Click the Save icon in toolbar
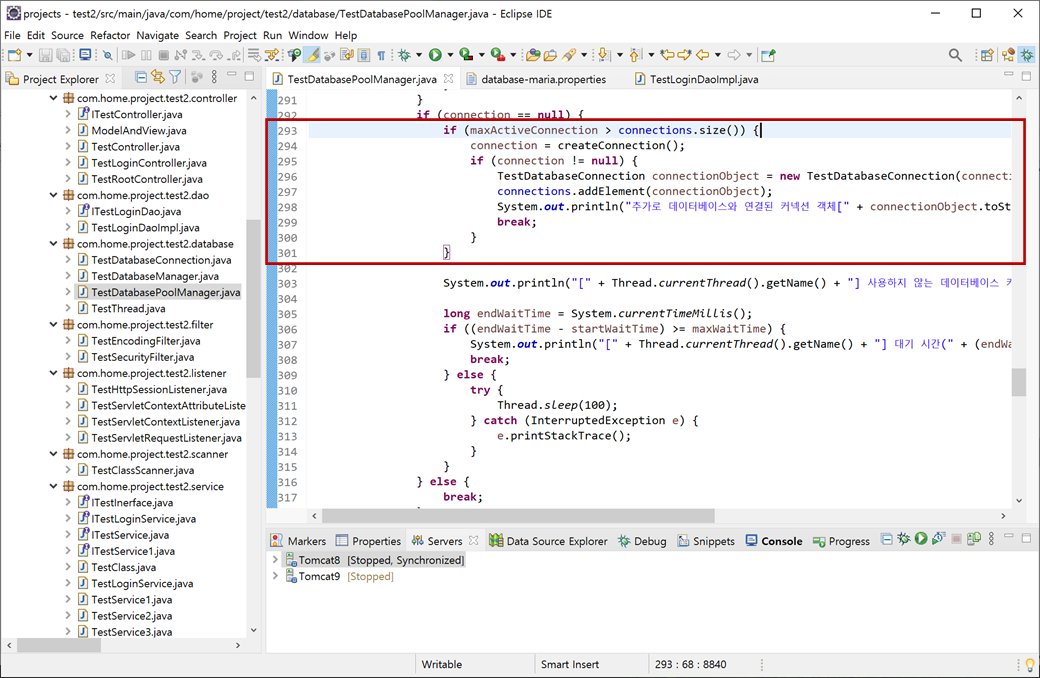This screenshot has width=1040, height=678. 45,56
